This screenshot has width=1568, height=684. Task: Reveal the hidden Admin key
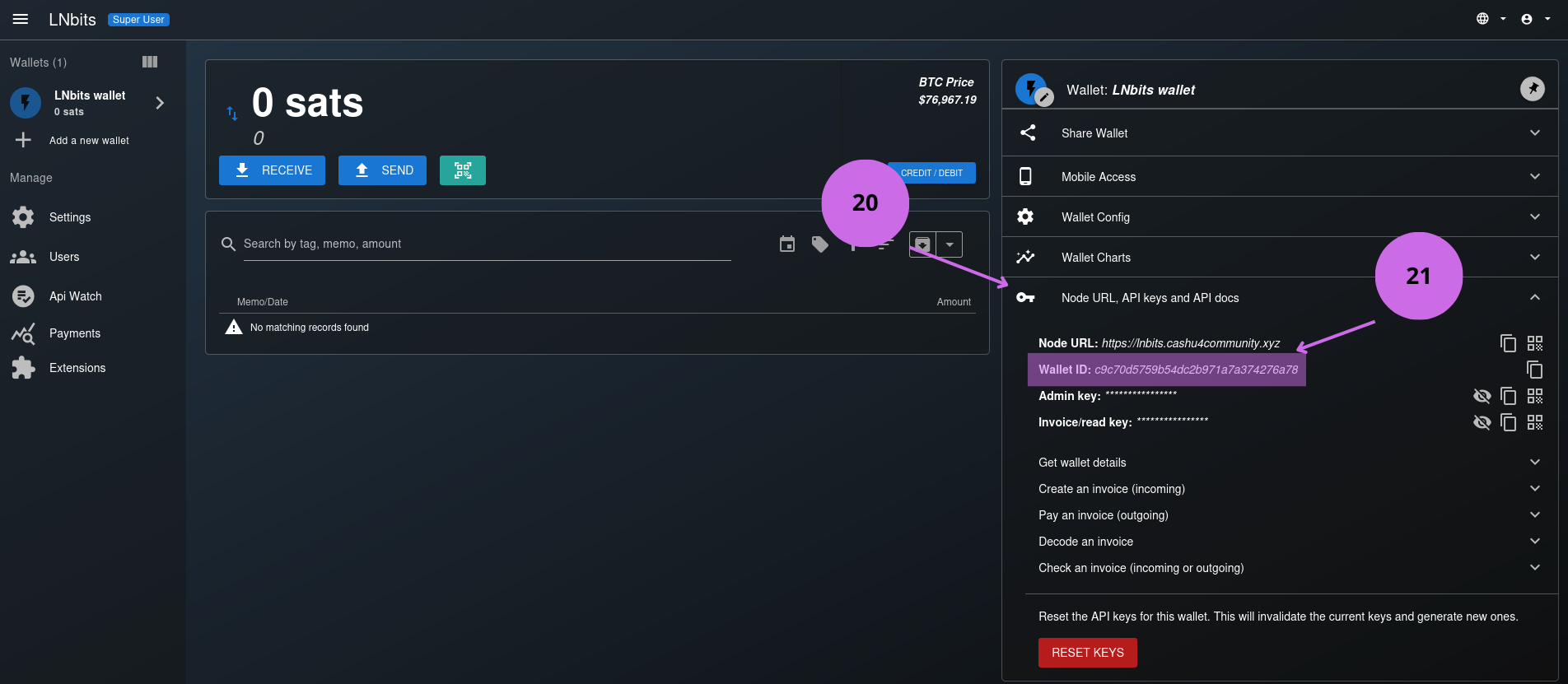1482,396
